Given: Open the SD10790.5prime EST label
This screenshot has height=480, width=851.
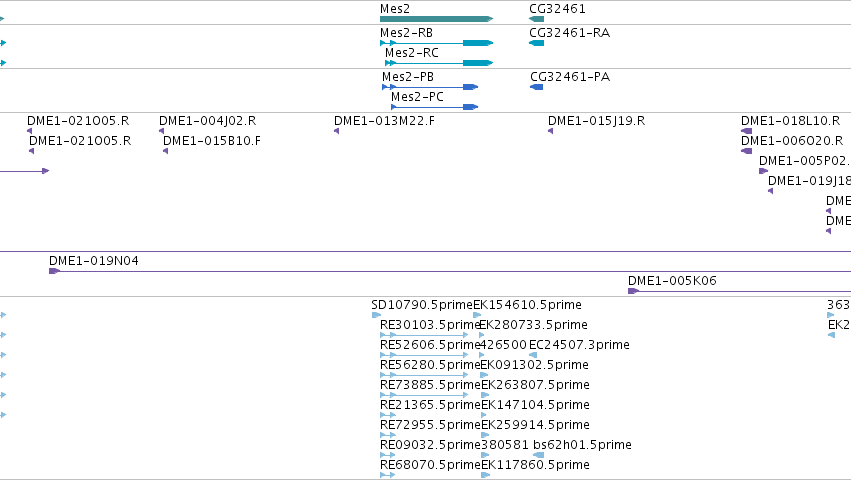Looking at the screenshot, I should 422,305.
